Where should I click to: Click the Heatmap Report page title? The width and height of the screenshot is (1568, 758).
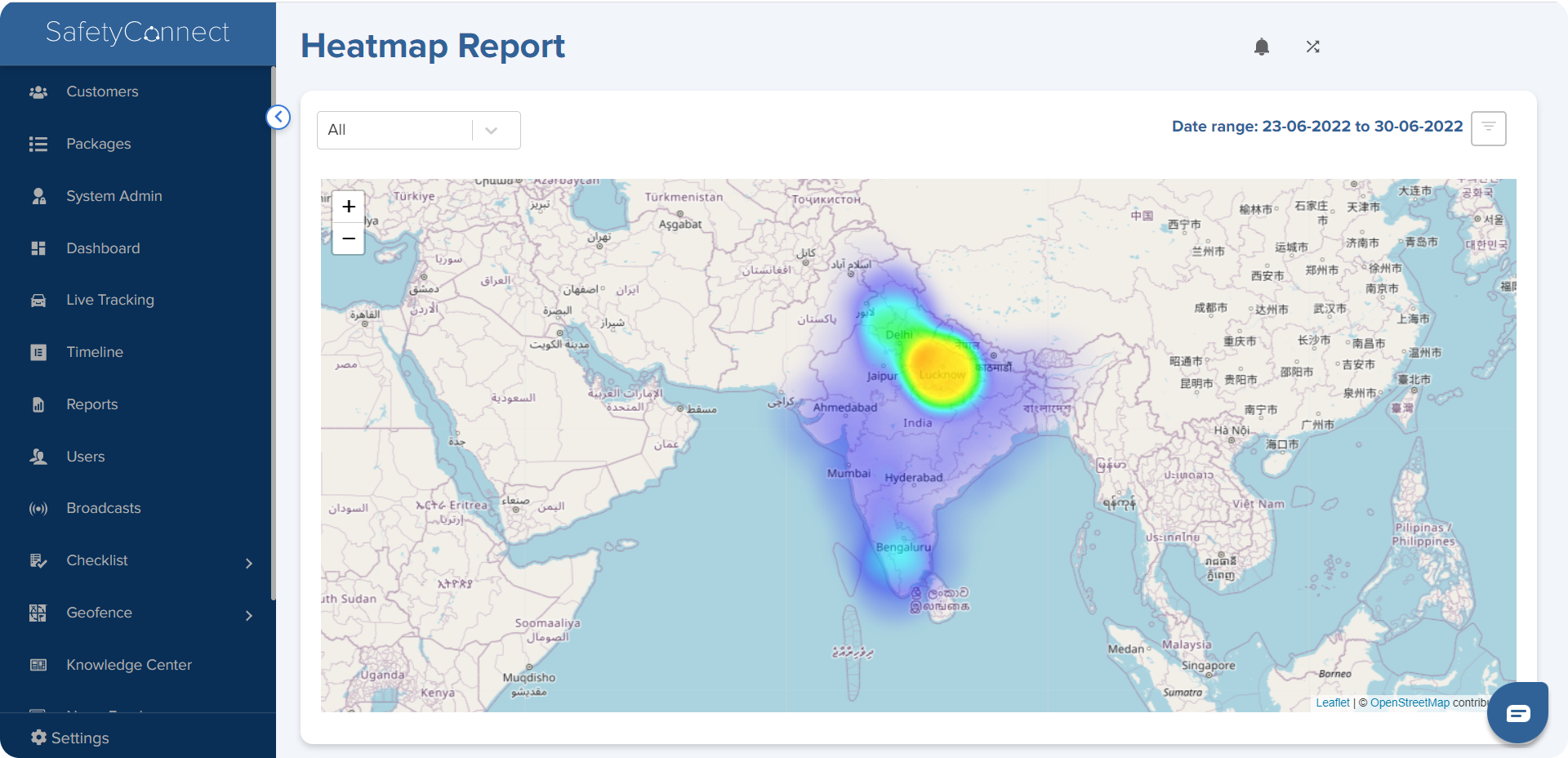[433, 47]
